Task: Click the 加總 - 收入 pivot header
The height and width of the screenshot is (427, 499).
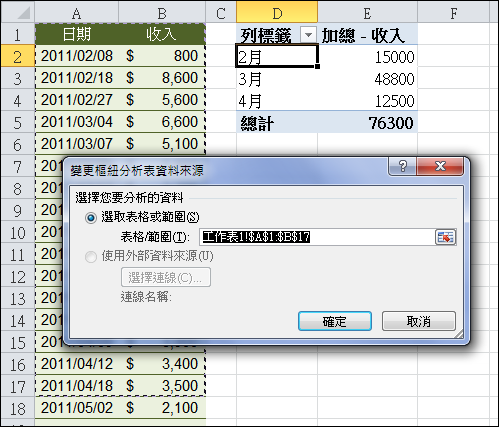Action: (x=367, y=35)
